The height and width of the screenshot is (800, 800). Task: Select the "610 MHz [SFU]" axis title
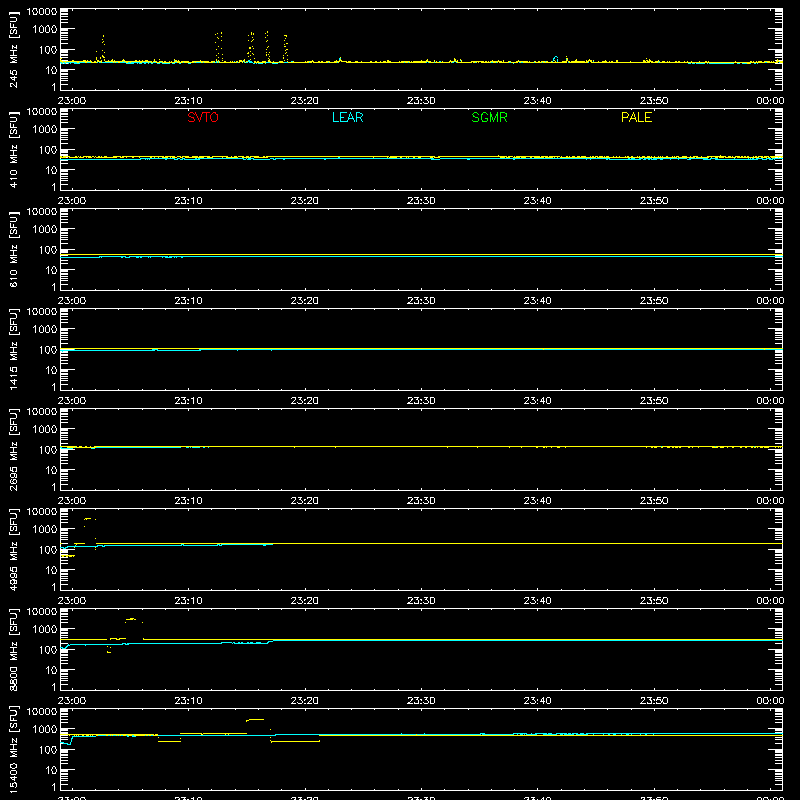point(14,250)
